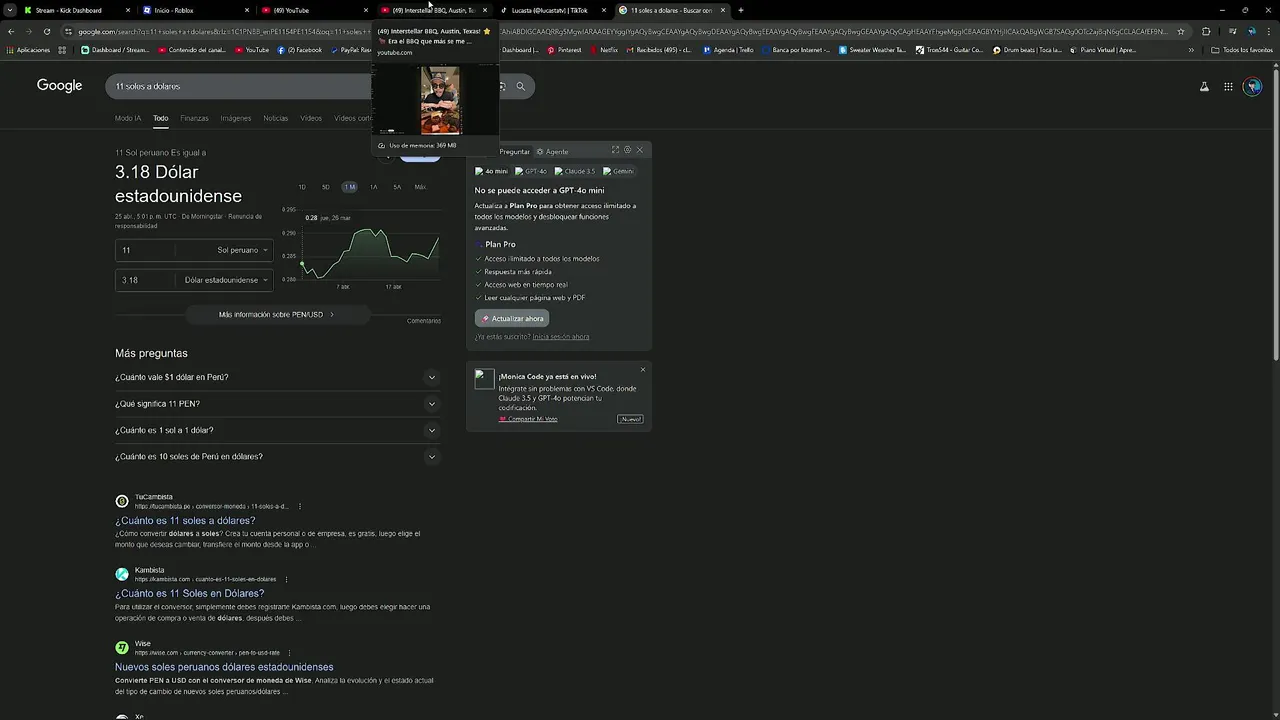Click the Google search magnifier icon
The width and height of the screenshot is (1280, 720).
[x=520, y=87]
